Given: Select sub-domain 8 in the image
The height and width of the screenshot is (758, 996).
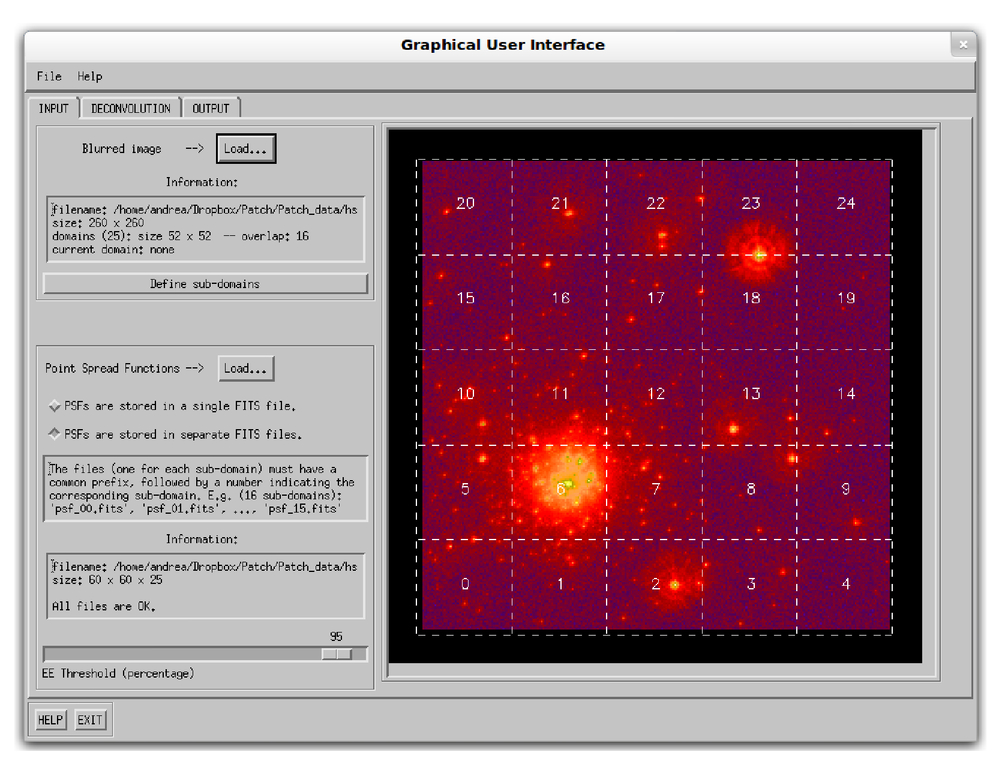Looking at the screenshot, I should tap(750, 492).
